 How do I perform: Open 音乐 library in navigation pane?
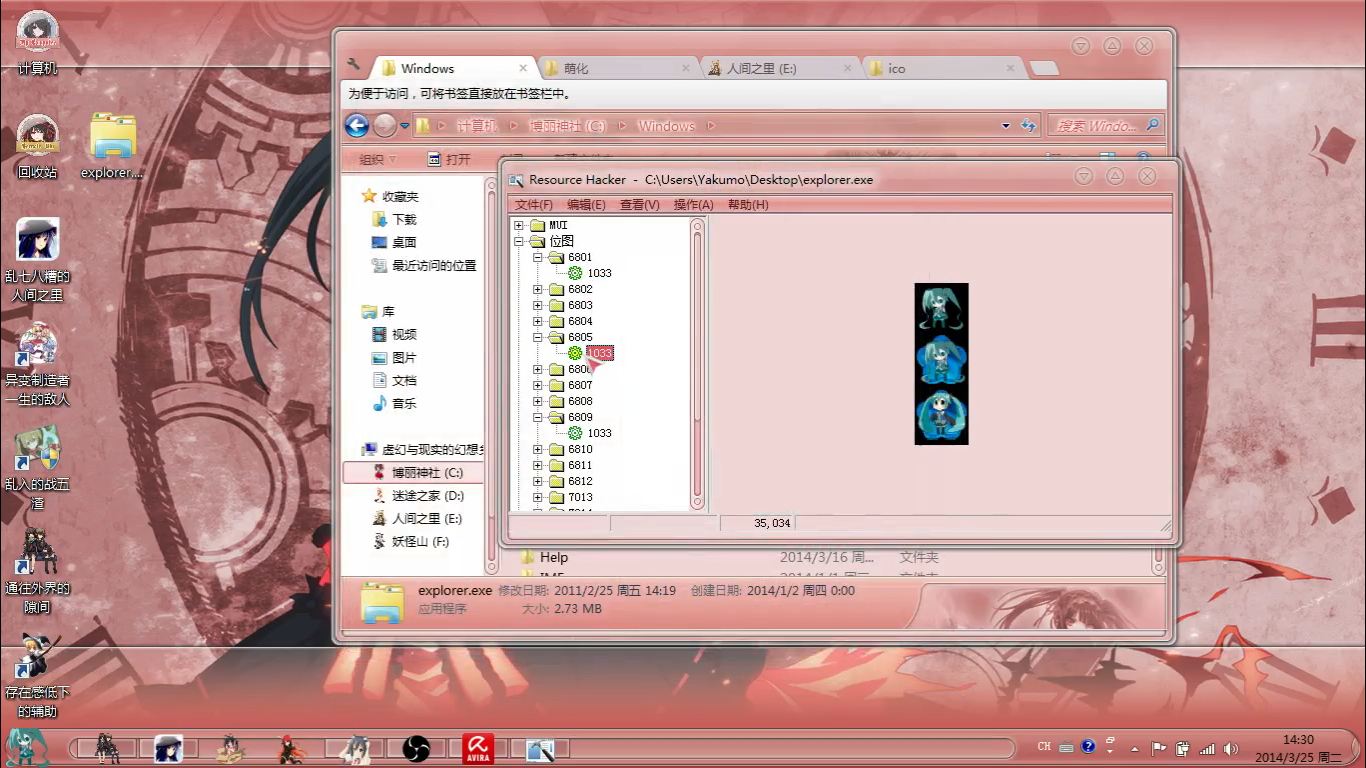point(404,403)
